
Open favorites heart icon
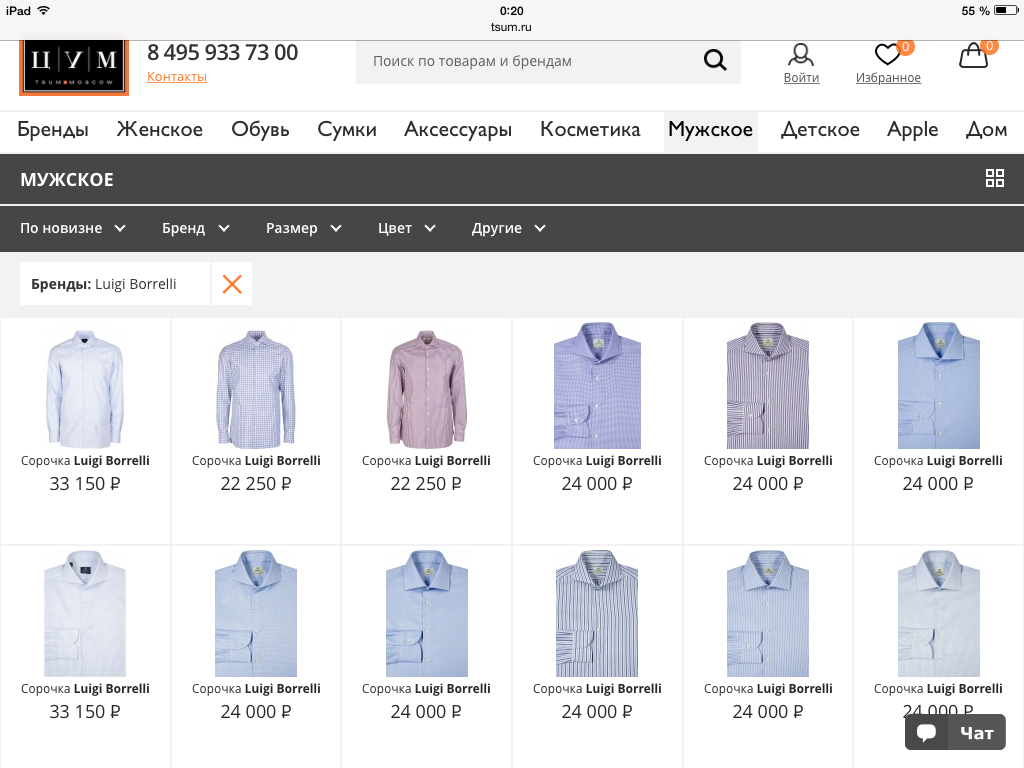pyautogui.click(x=888, y=54)
